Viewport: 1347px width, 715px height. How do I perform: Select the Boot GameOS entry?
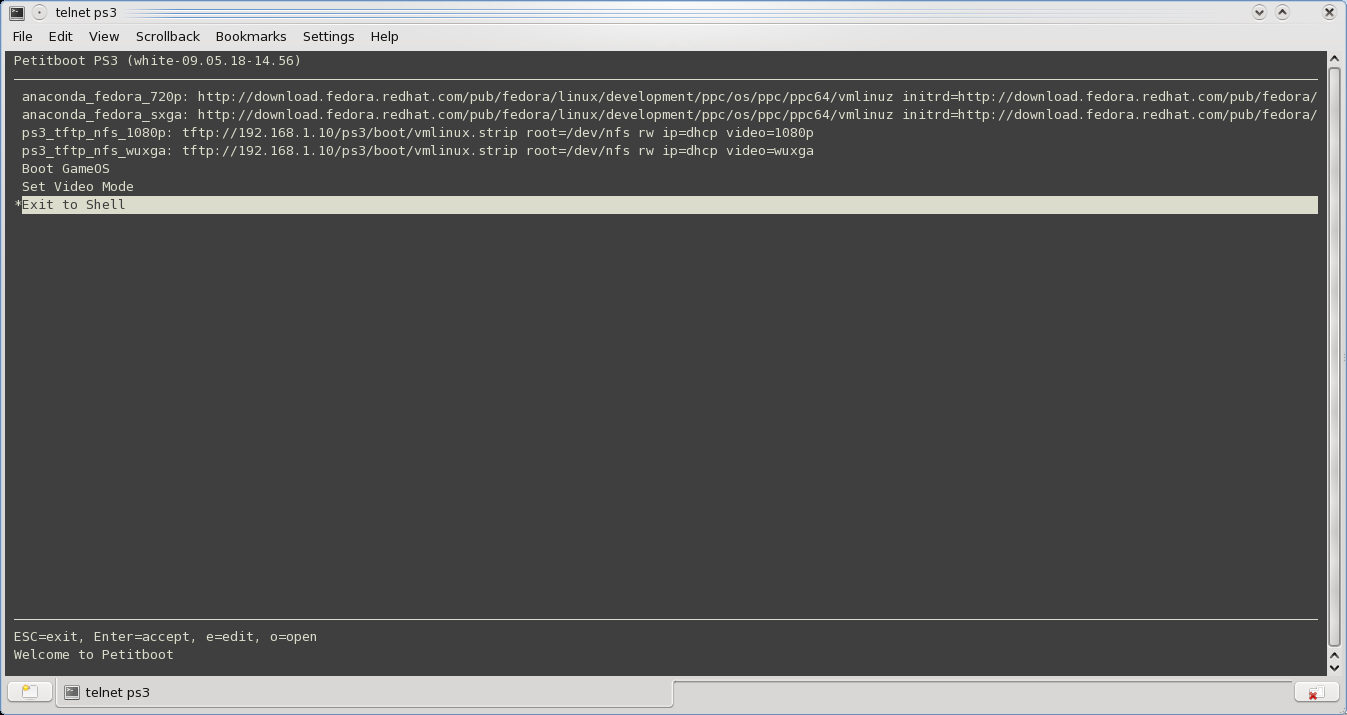click(66, 169)
